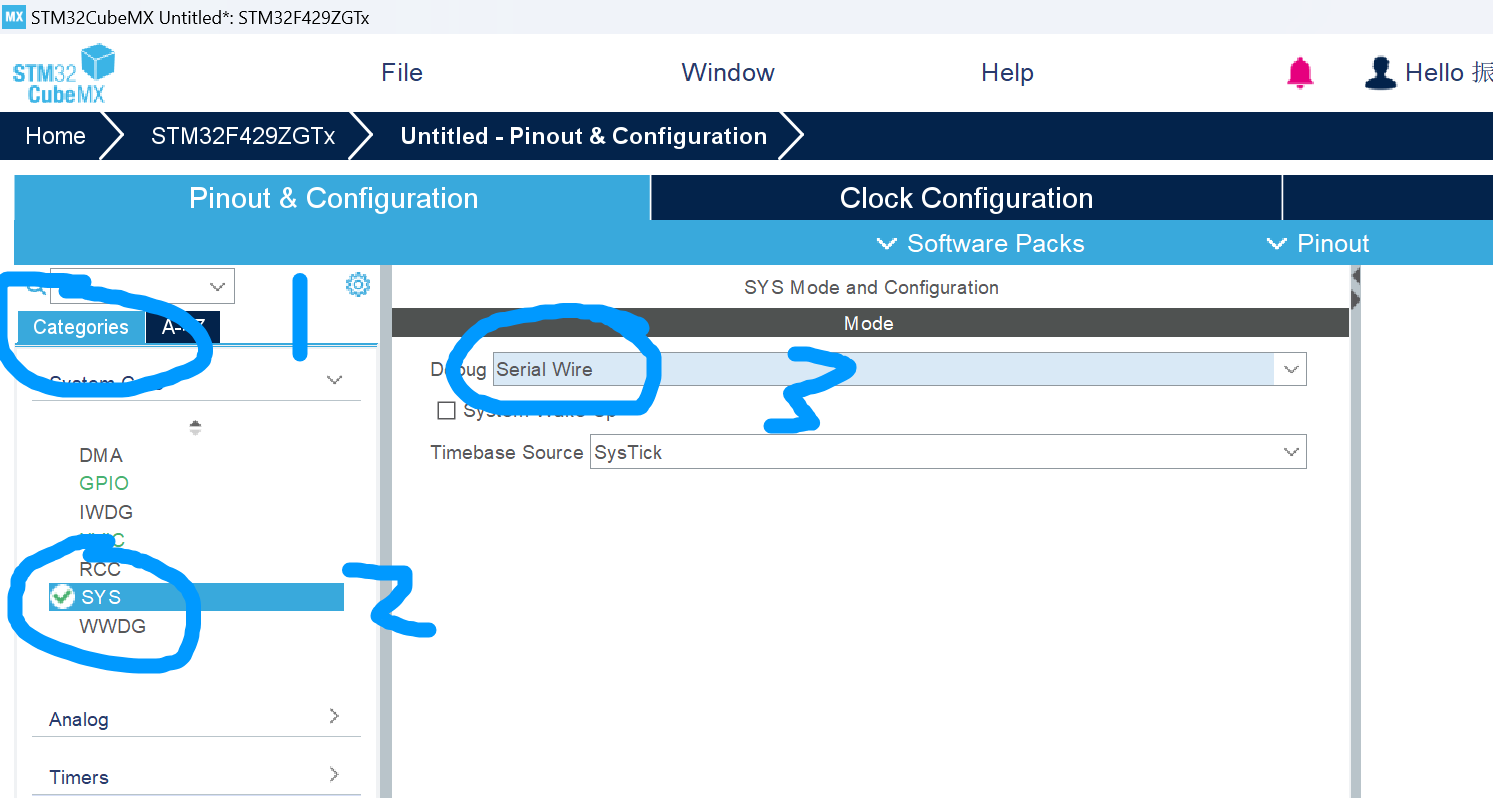This screenshot has width=1493, height=798.
Task: Expand the Analog category
Action: click(196, 718)
